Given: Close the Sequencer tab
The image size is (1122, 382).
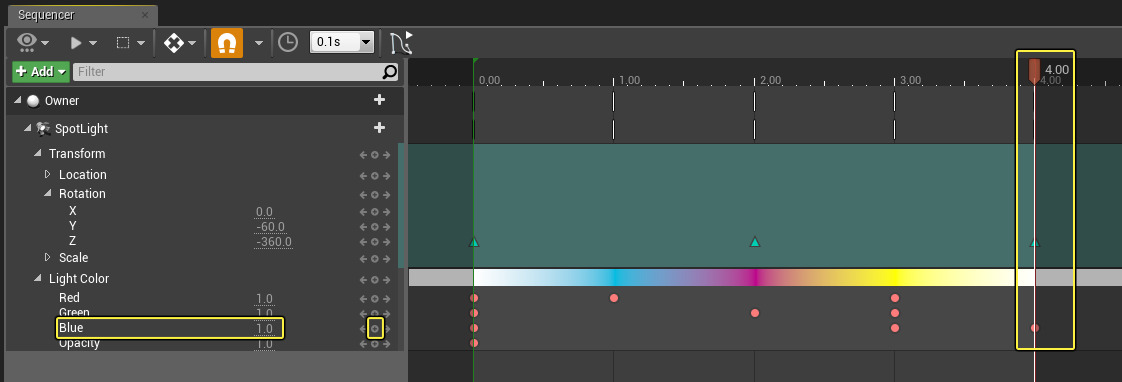Looking at the screenshot, I should pos(145,15).
